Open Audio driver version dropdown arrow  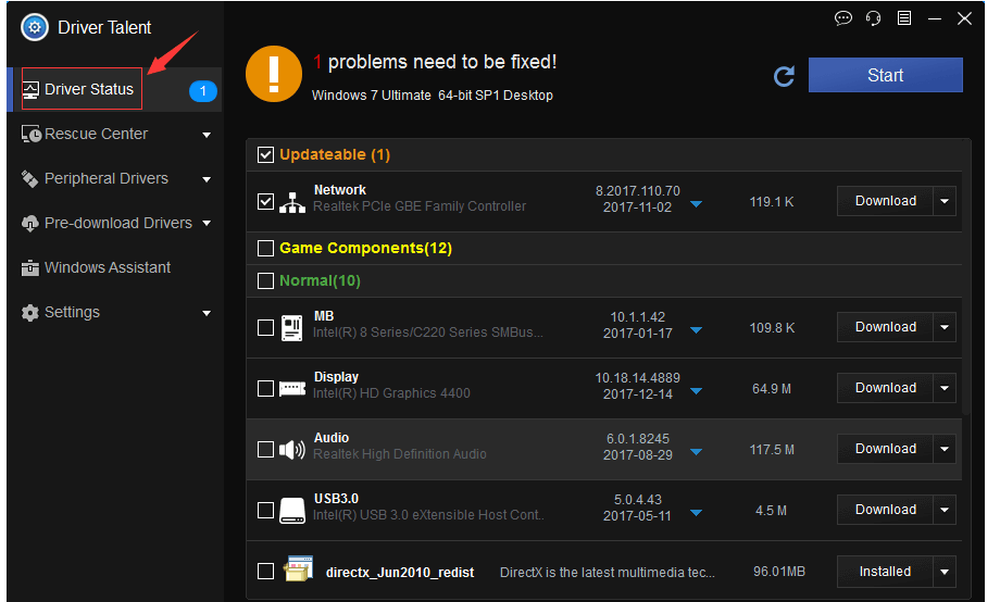pyautogui.click(x=696, y=452)
